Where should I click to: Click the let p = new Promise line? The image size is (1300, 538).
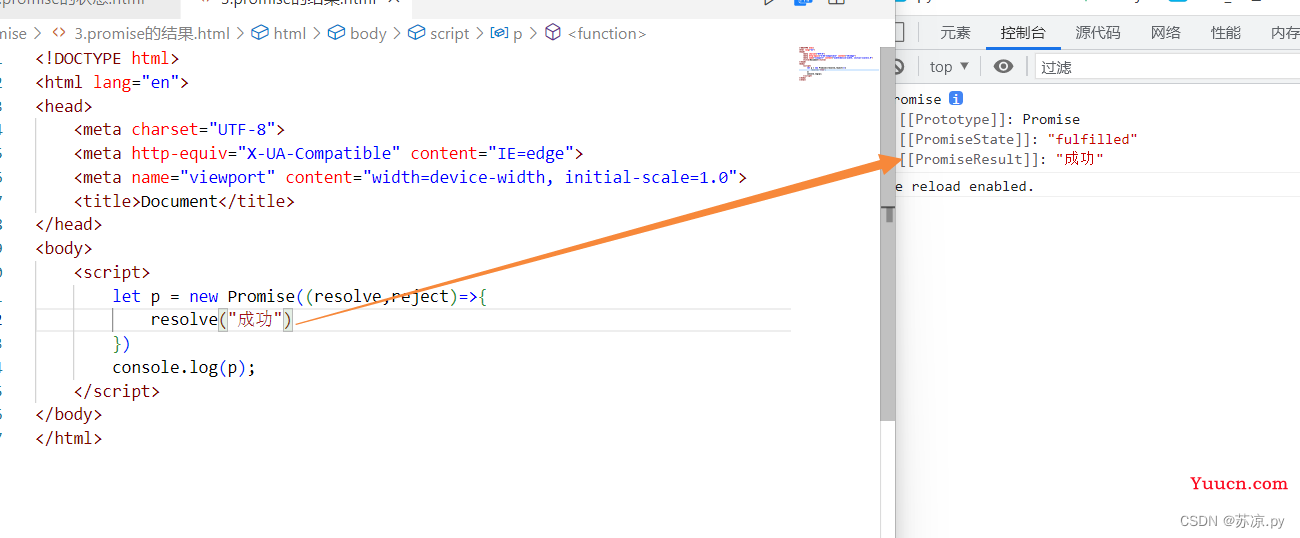300,296
